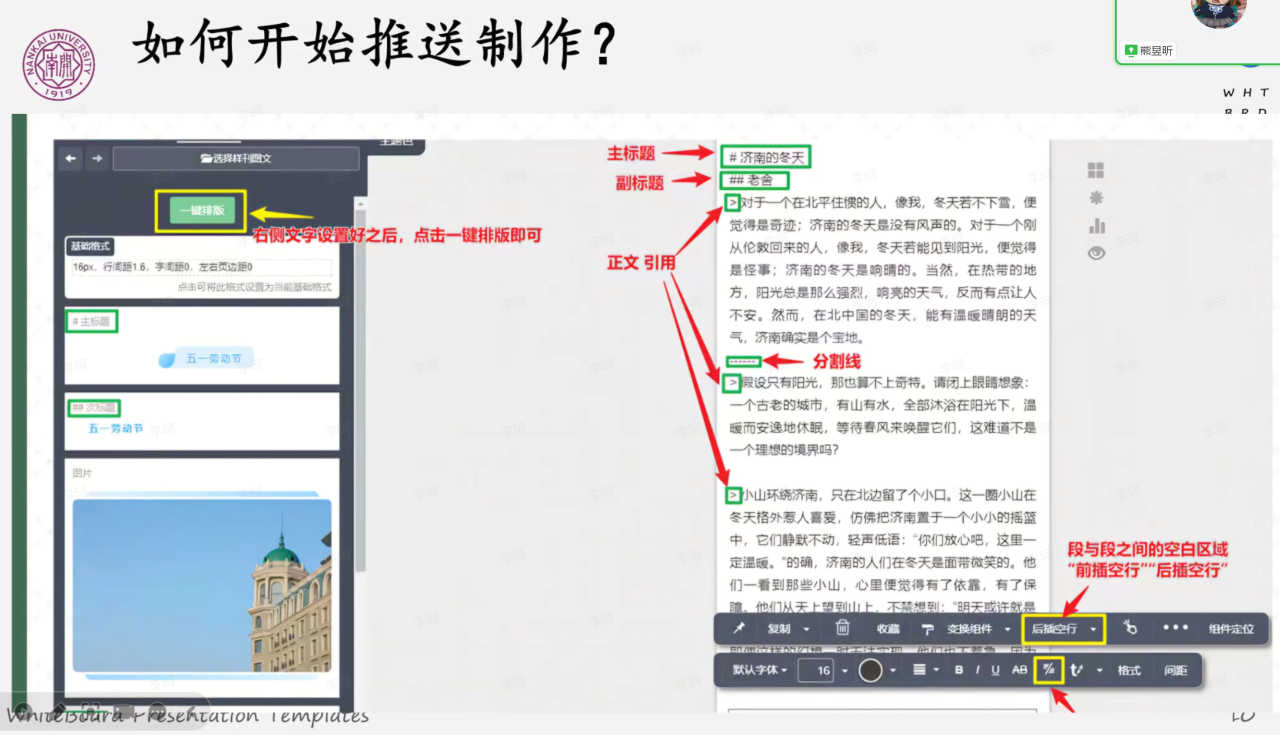Click the format painter roller icon
This screenshot has height=735, width=1280.
click(x=927, y=629)
